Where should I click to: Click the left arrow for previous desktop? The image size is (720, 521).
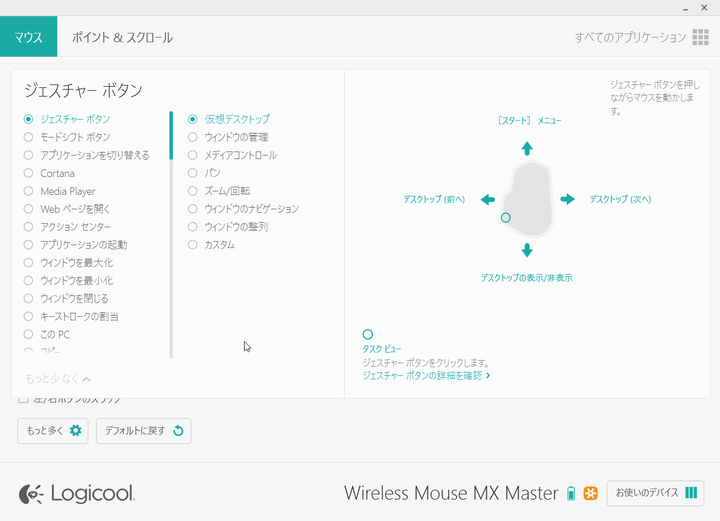[488, 199]
